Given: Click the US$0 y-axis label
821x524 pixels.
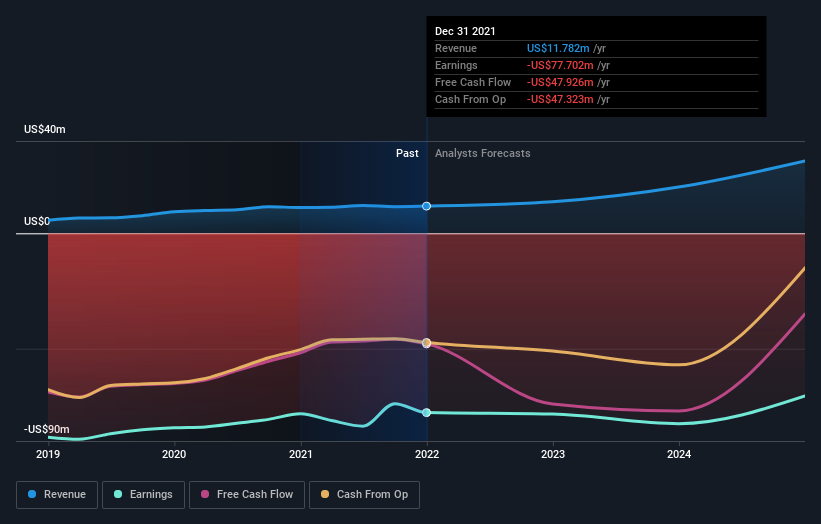Looking at the screenshot, I should click(37, 221).
